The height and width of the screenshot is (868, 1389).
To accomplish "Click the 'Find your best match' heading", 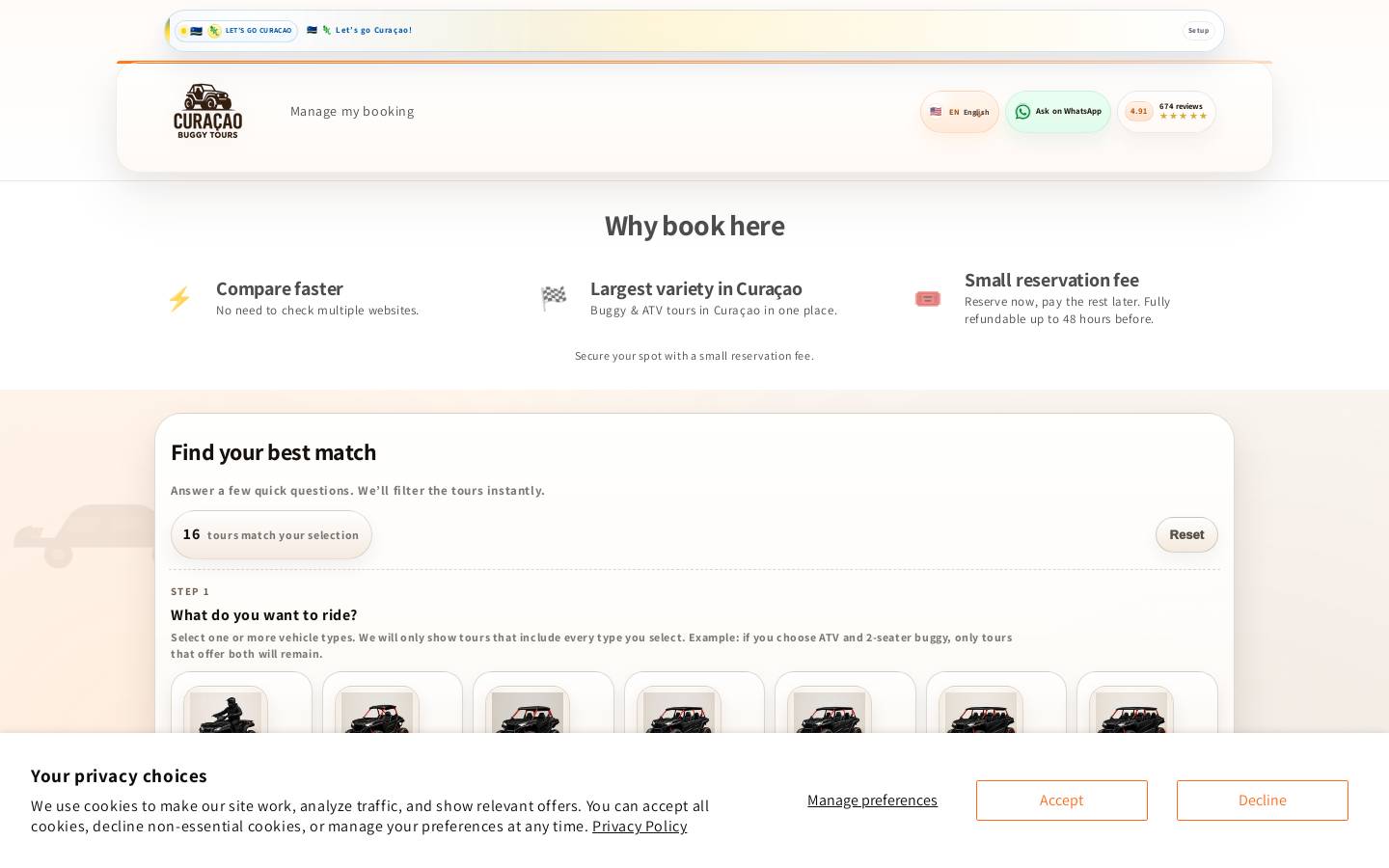I will point(273,452).
